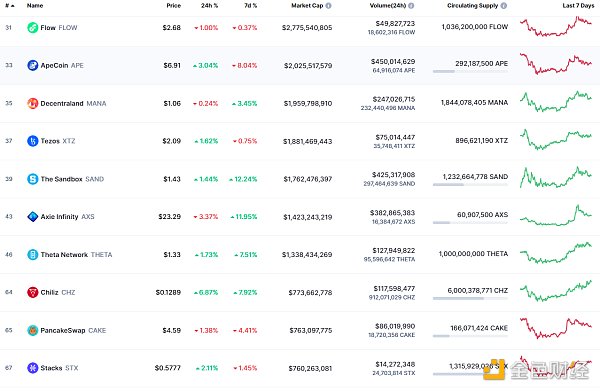Click ApeCoin circulating supply progress bar
This screenshot has height=391, width=600.
point(470,72)
